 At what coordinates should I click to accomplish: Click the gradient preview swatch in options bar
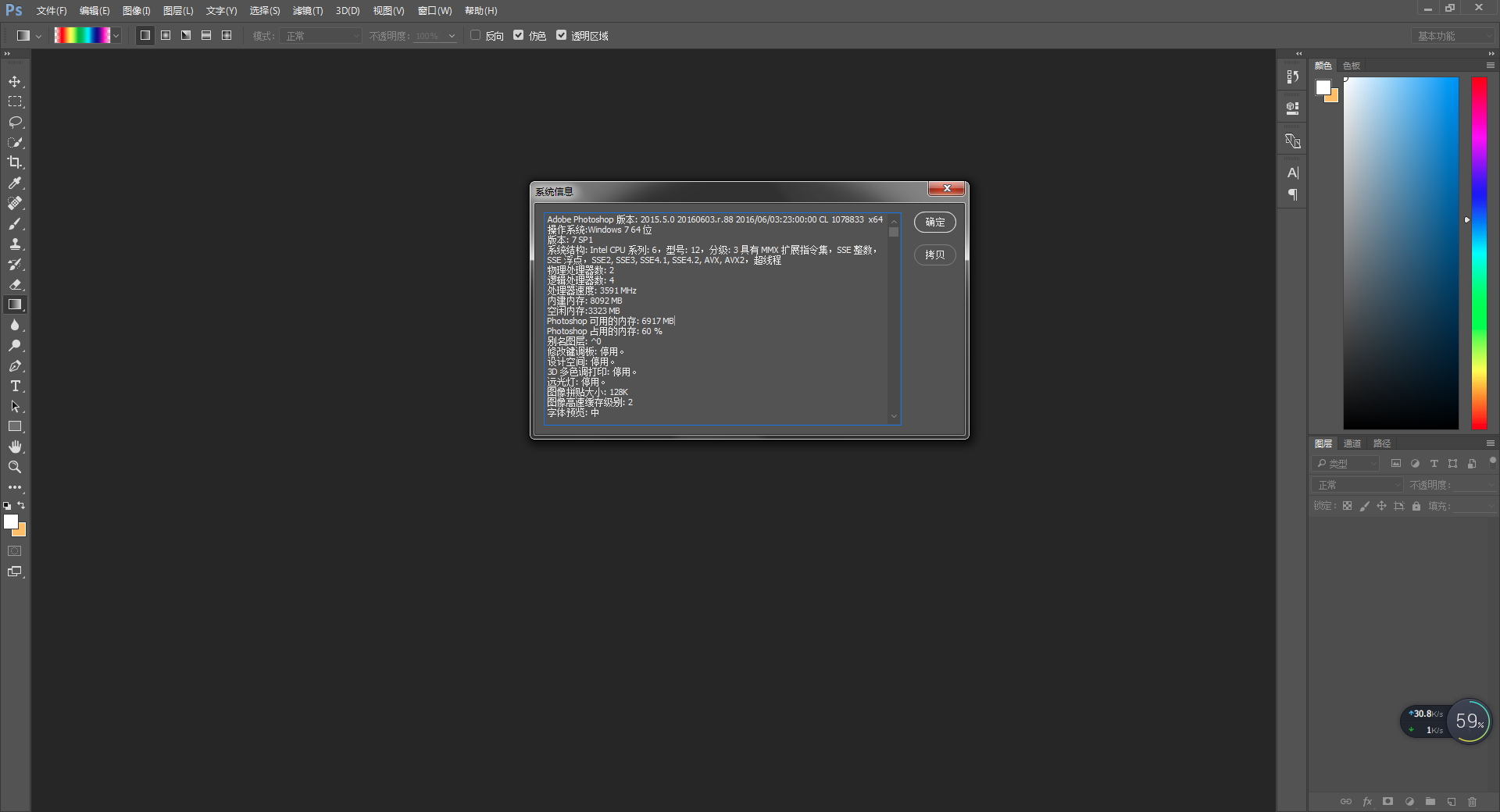[82, 36]
